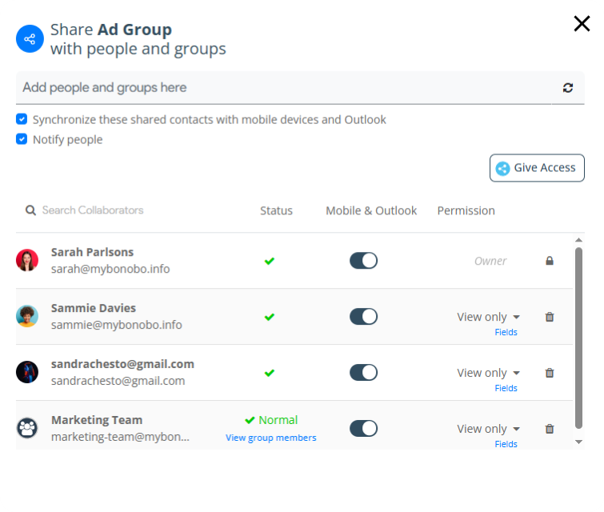Click trash icon for Marketing Team

[549, 429]
